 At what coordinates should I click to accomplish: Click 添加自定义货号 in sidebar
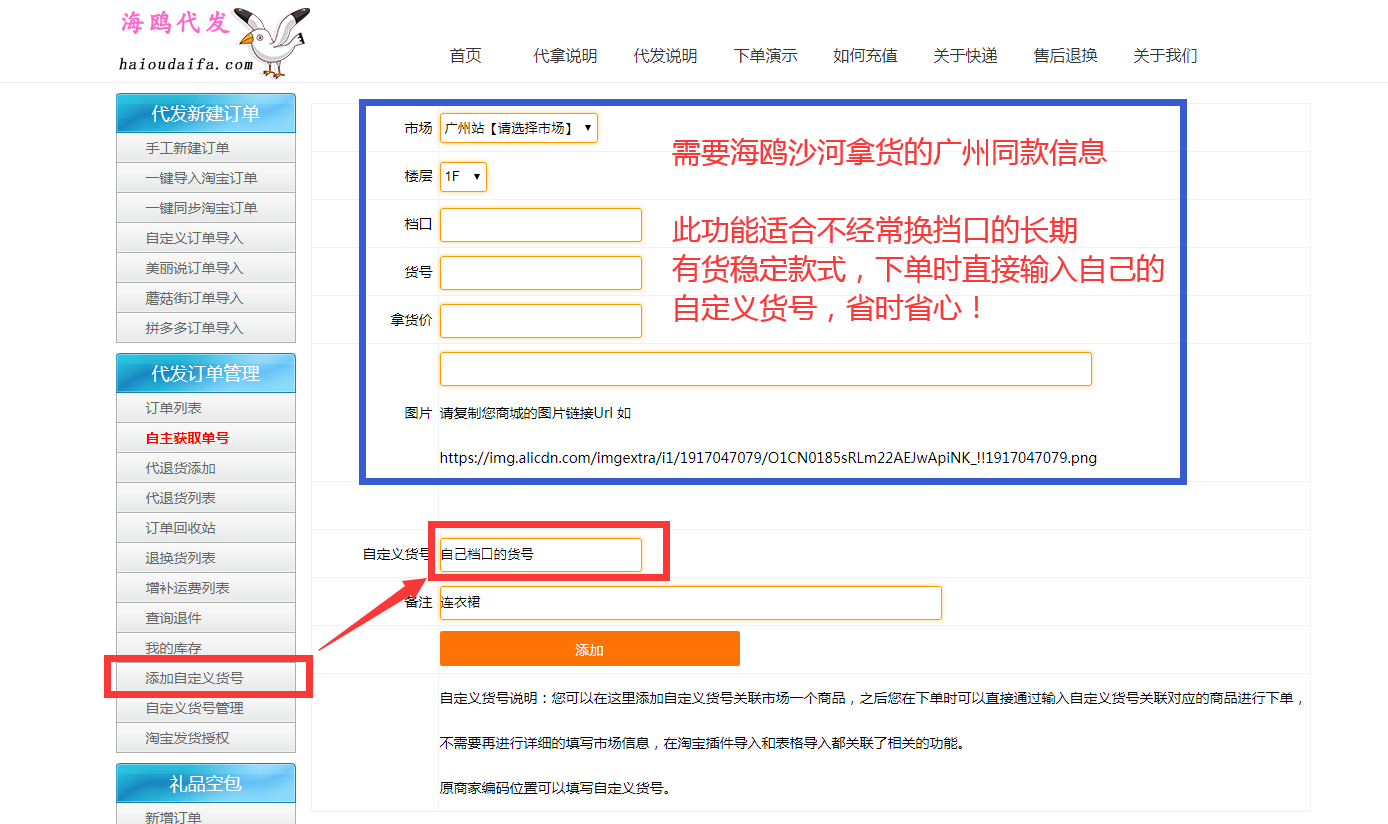point(194,678)
